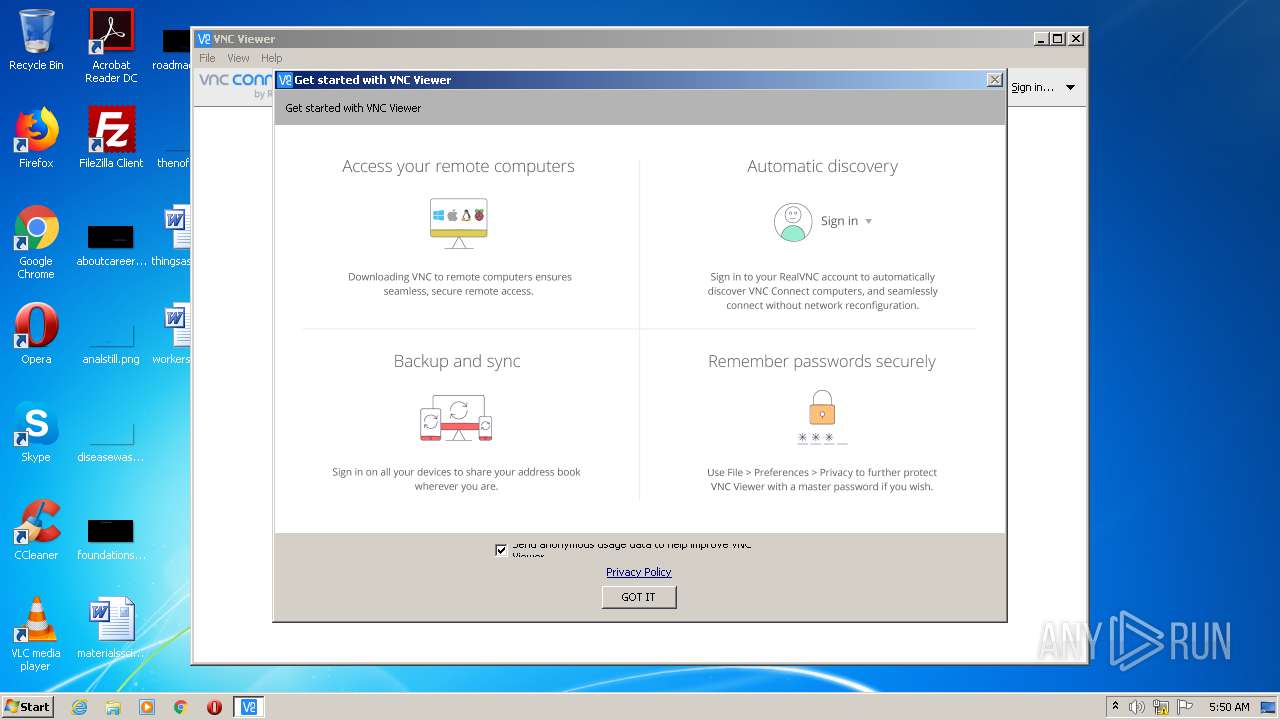Click the Backup and sync heading
Image resolution: width=1280 pixels, height=720 pixels.
[457, 361]
